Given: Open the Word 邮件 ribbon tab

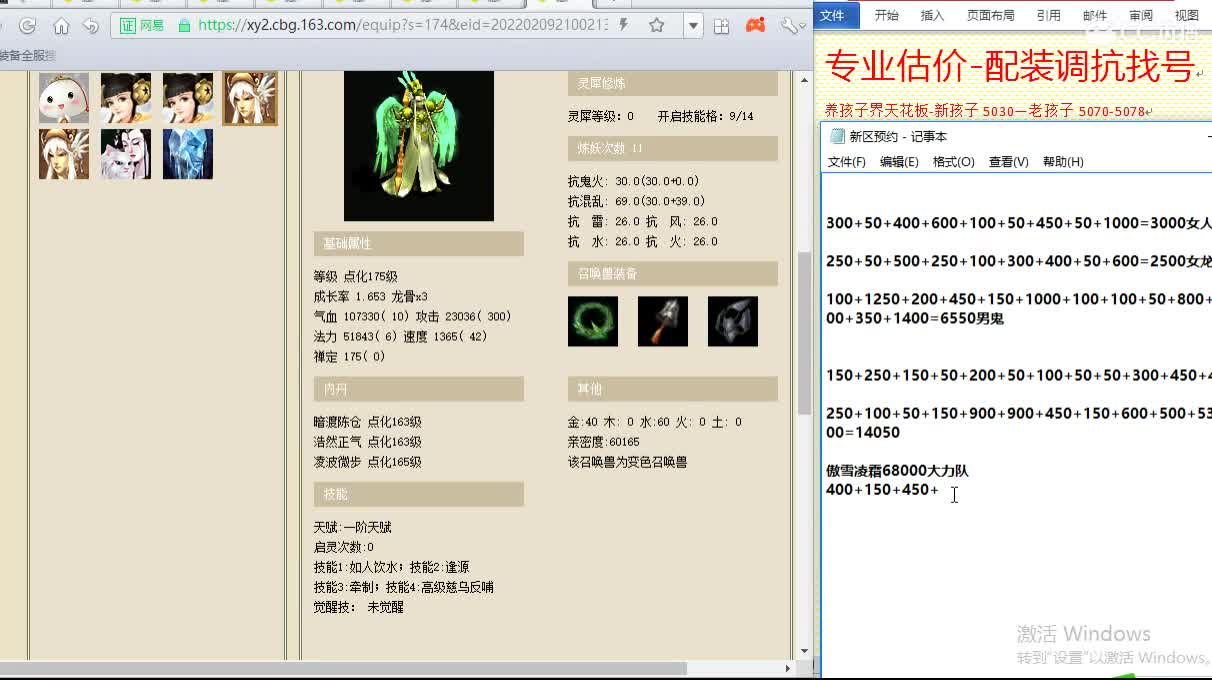Looking at the screenshot, I should [1095, 15].
